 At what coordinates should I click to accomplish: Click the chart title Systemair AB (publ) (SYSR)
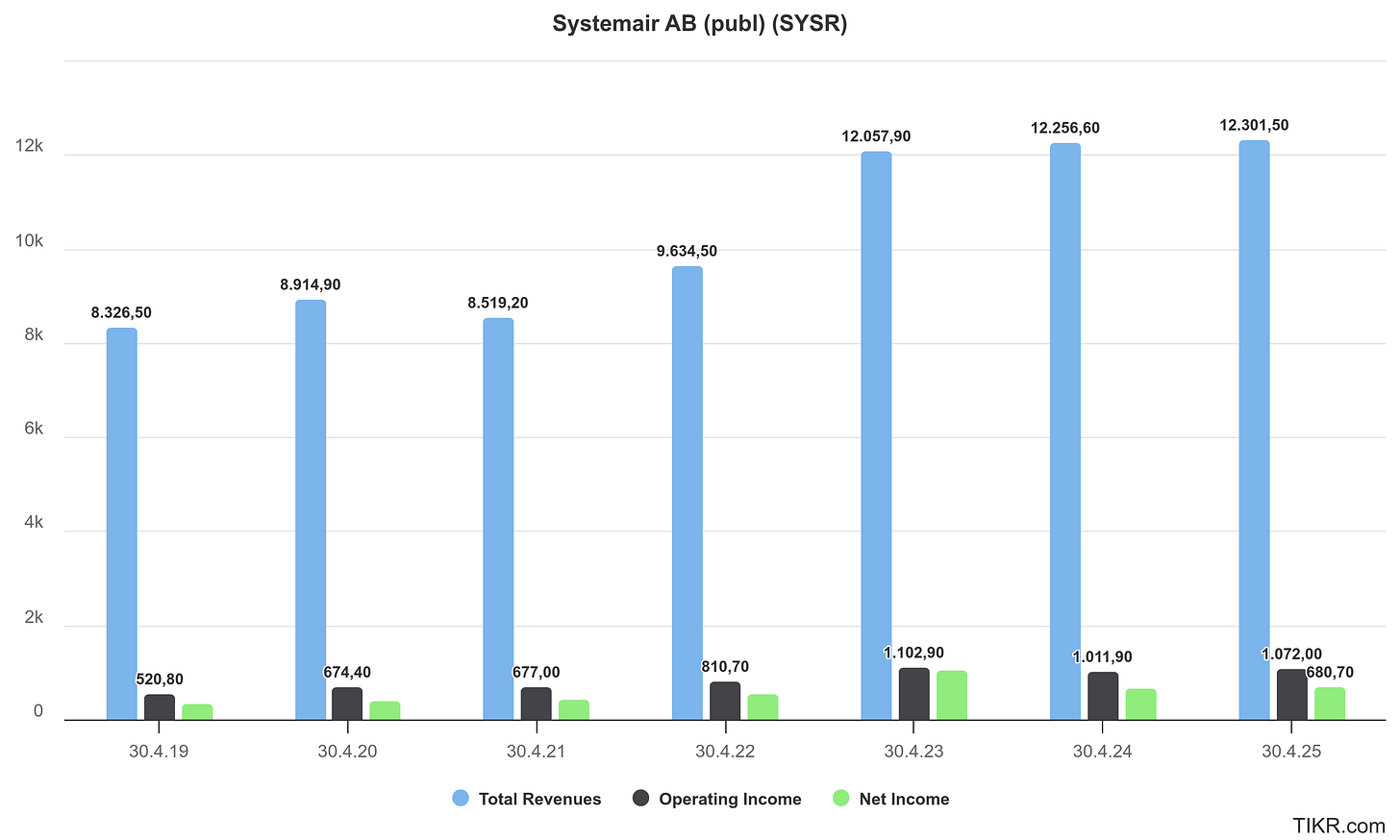tap(700, 23)
